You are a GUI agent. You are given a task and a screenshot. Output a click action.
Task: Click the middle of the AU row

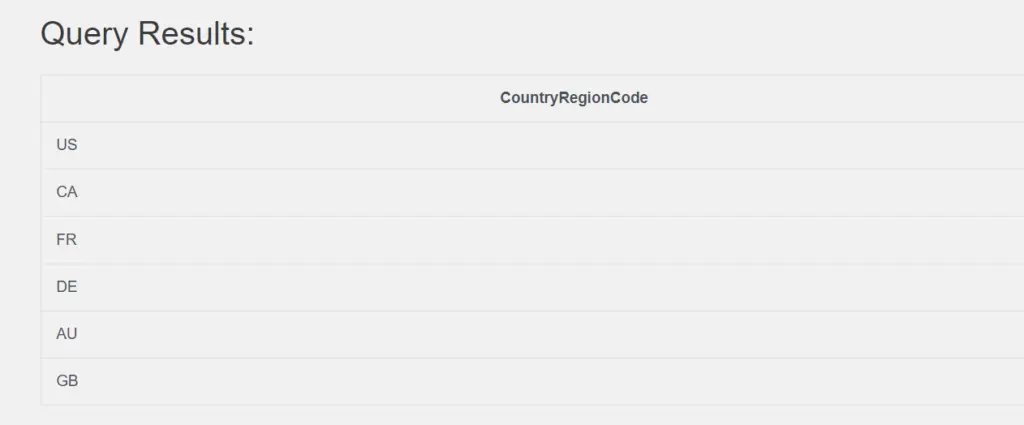(x=532, y=334)
